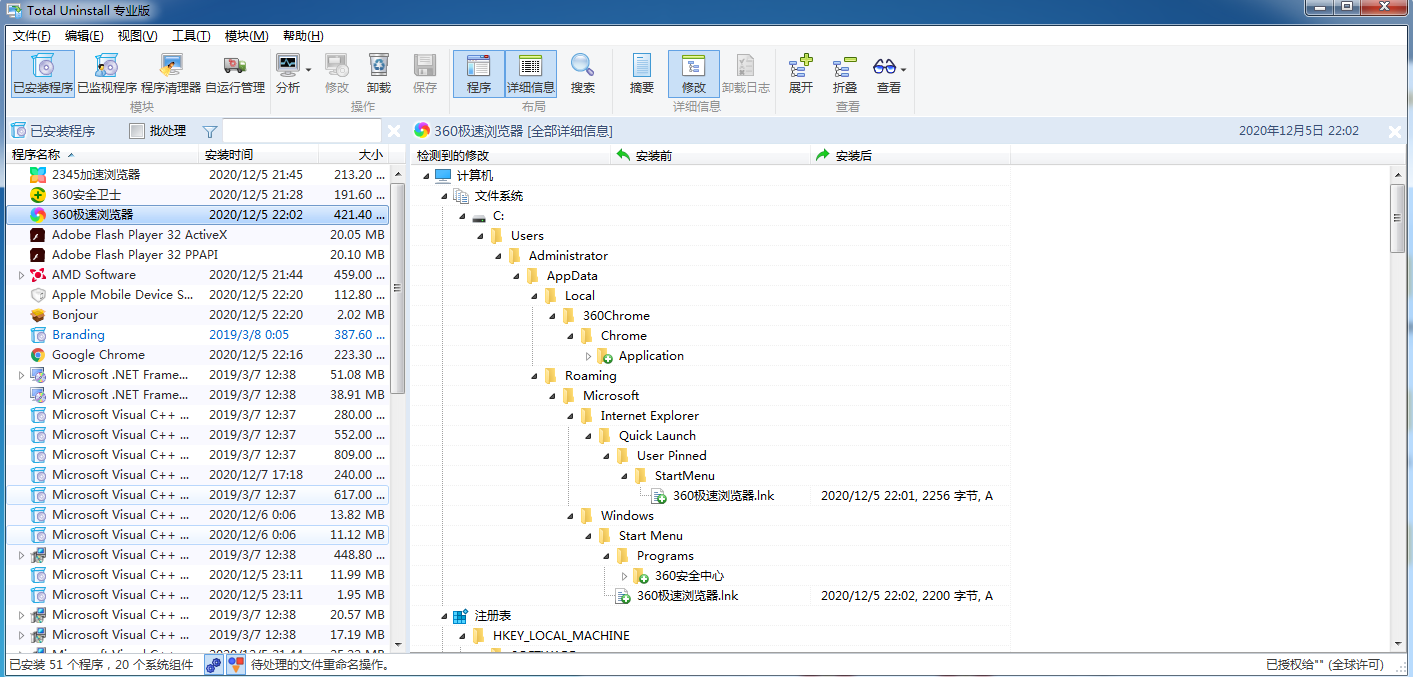Click the C: drive icon

tap(479, 216)
